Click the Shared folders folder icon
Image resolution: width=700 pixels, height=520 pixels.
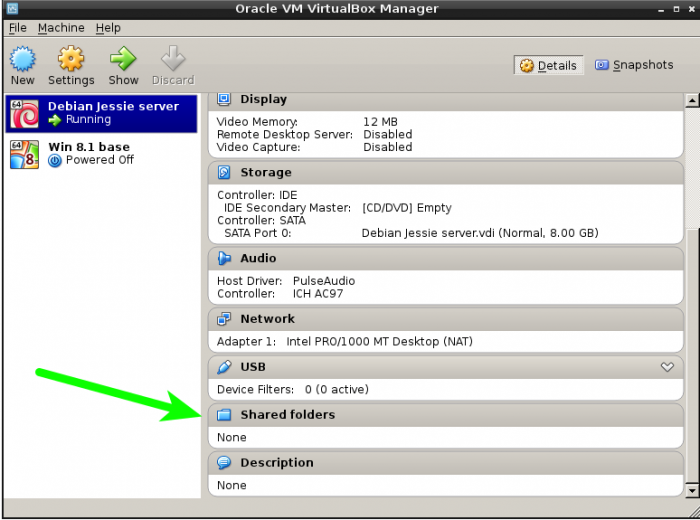pos(224,415)
